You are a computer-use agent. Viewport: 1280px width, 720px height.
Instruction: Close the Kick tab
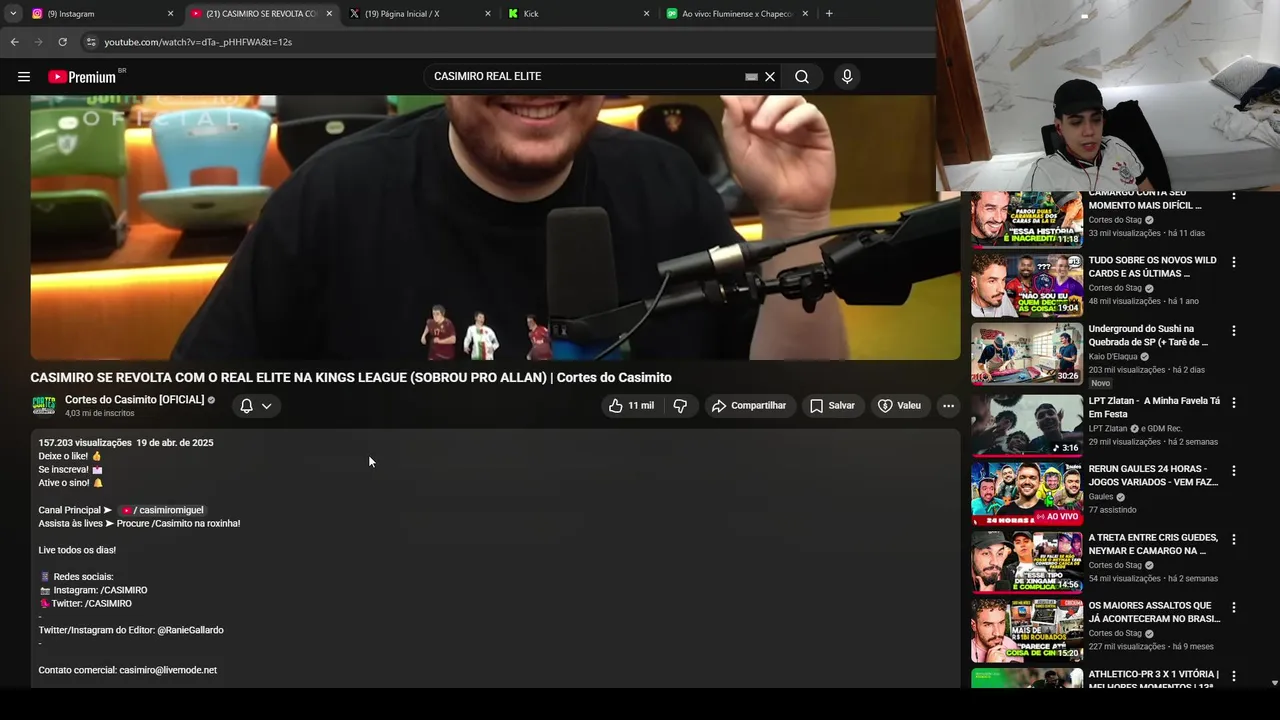[x=646, y=14]
